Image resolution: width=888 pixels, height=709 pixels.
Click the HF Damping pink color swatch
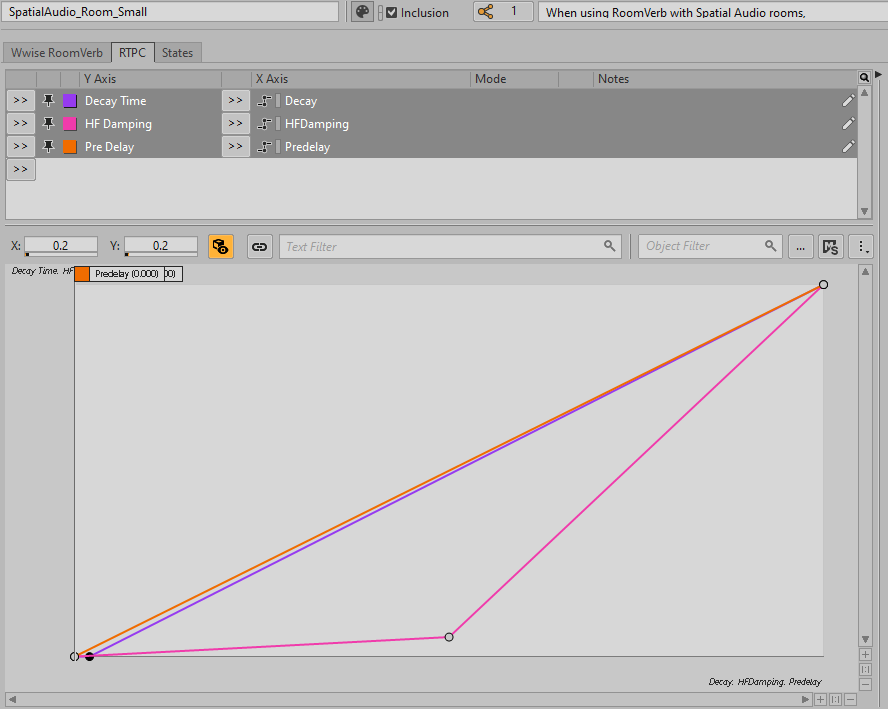point(70,124)
